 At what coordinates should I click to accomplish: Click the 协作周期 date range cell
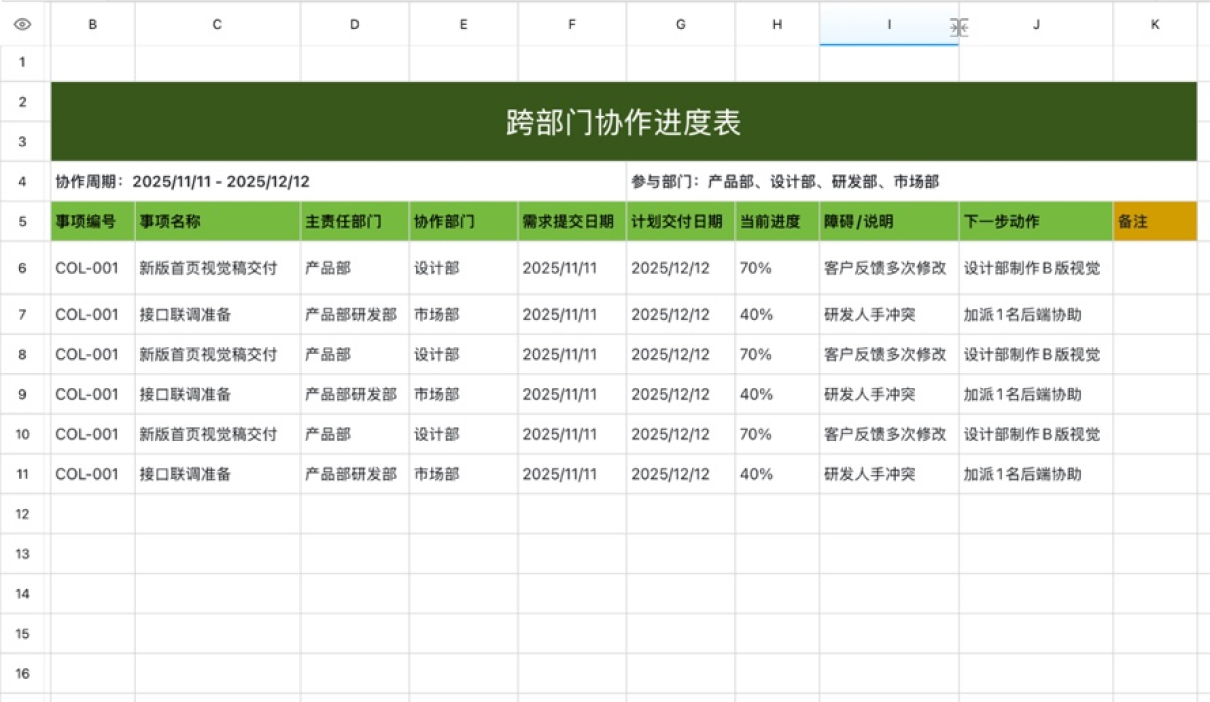pos(338,182)
